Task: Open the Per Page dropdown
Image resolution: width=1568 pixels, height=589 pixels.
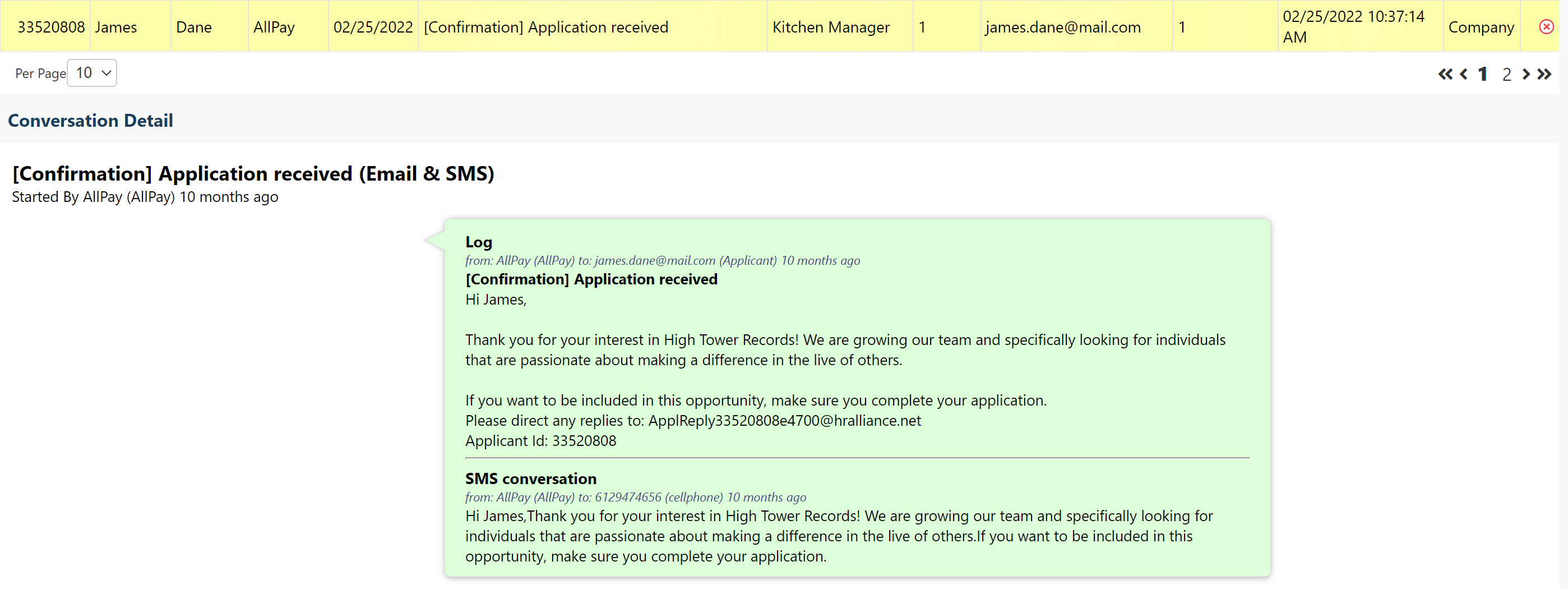Action: [x=92, y=73]
